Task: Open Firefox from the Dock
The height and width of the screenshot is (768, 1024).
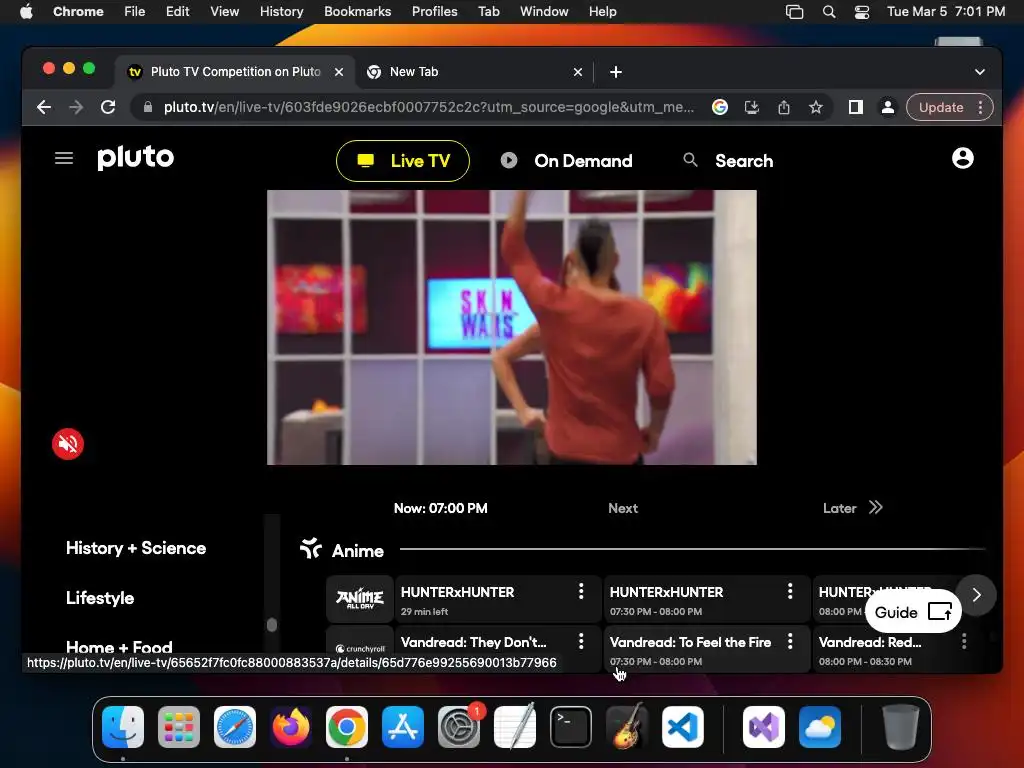Action: [291, 727]
